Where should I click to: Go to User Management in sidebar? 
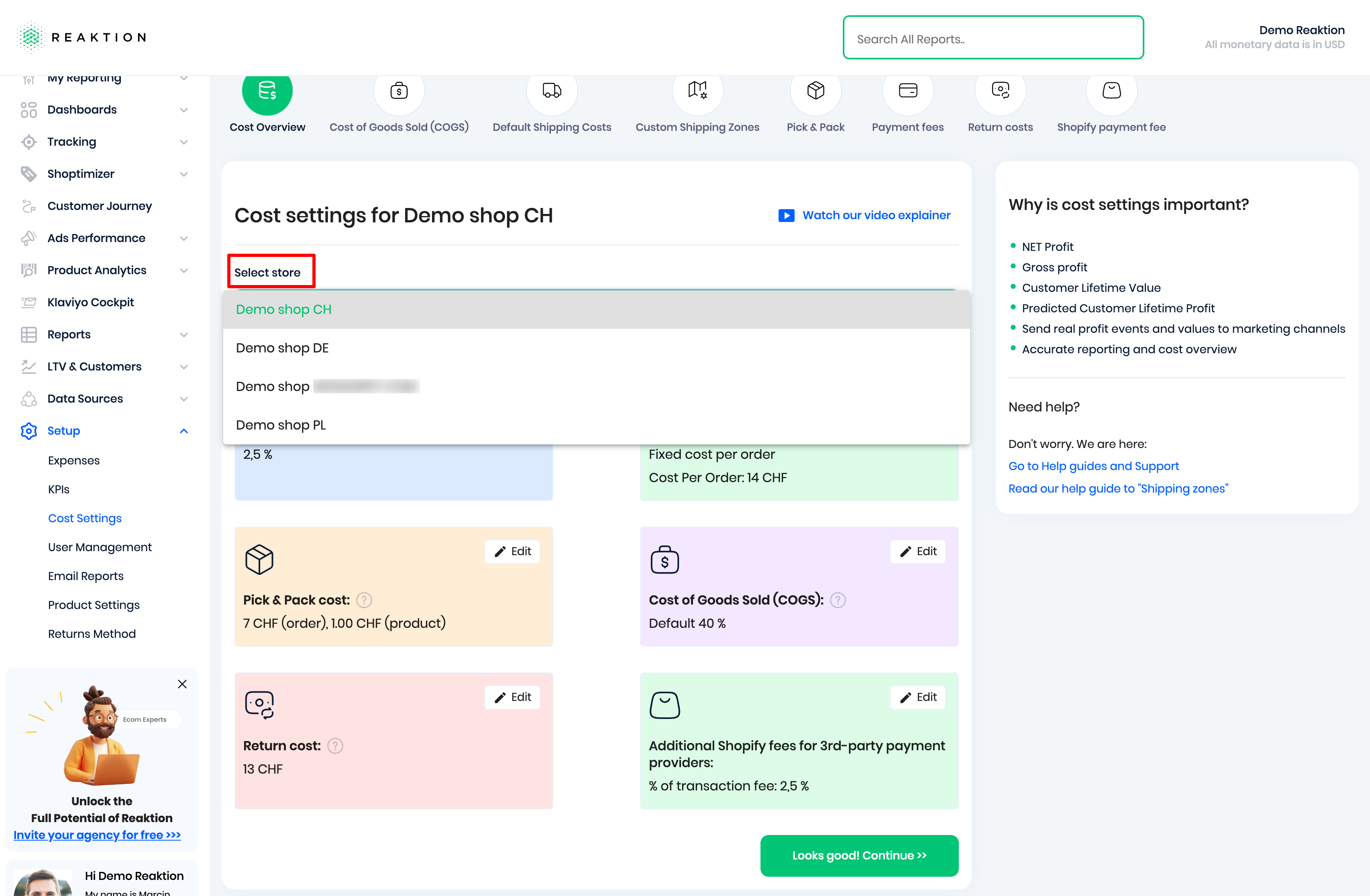click(100, 547)
